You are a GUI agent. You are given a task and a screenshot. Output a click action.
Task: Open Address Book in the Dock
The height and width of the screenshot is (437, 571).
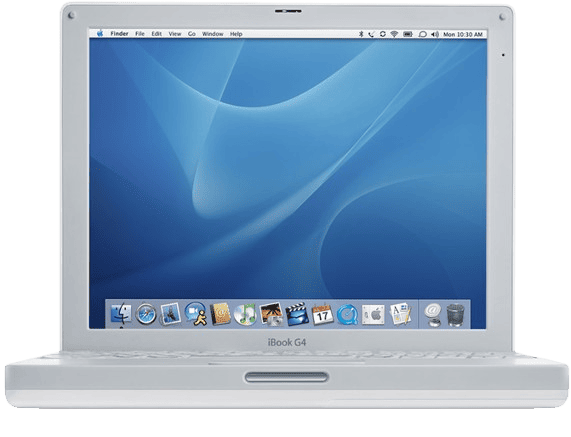[221, 314]
